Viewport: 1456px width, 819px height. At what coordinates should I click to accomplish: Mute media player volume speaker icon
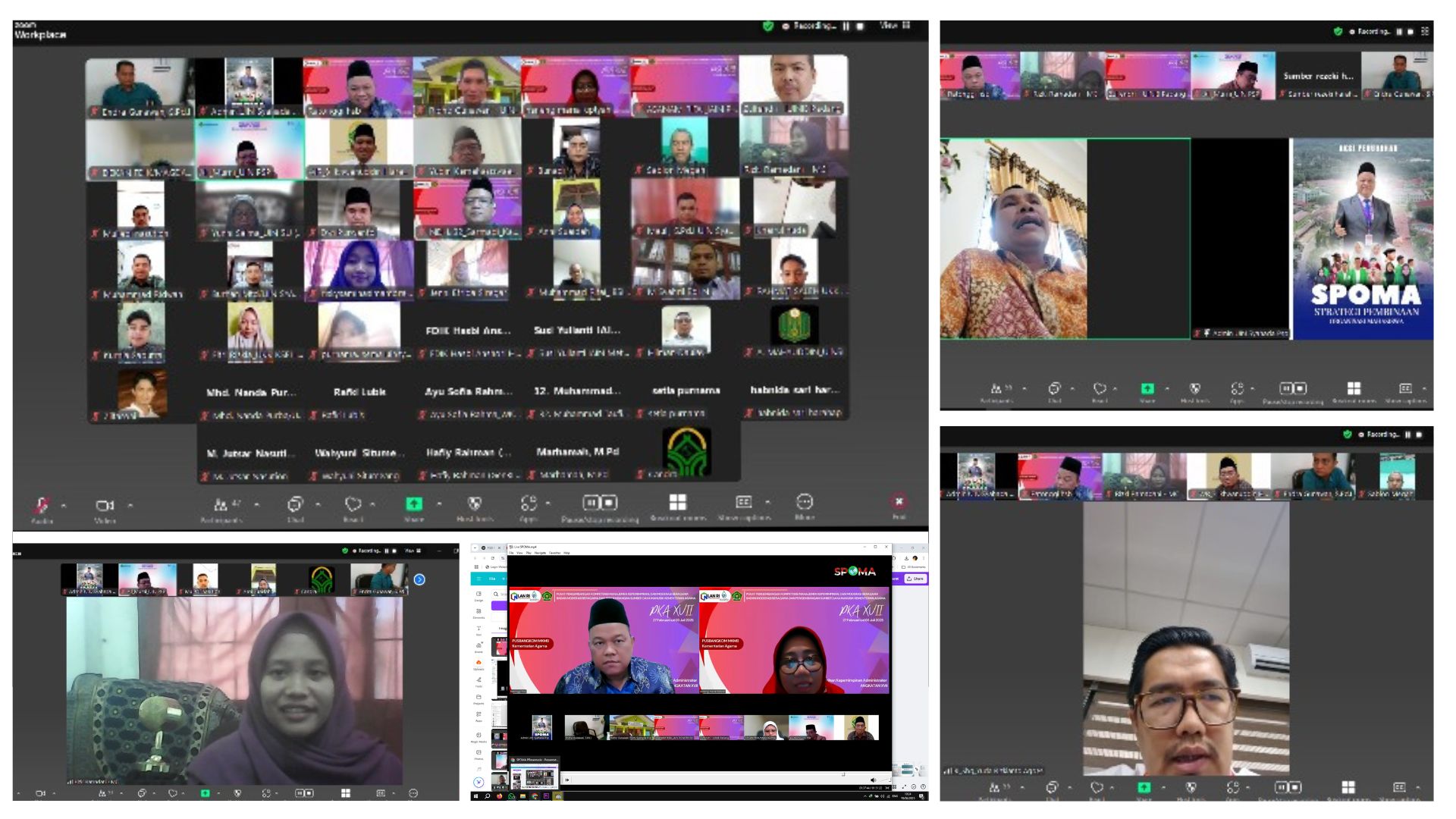click(873, 780)
